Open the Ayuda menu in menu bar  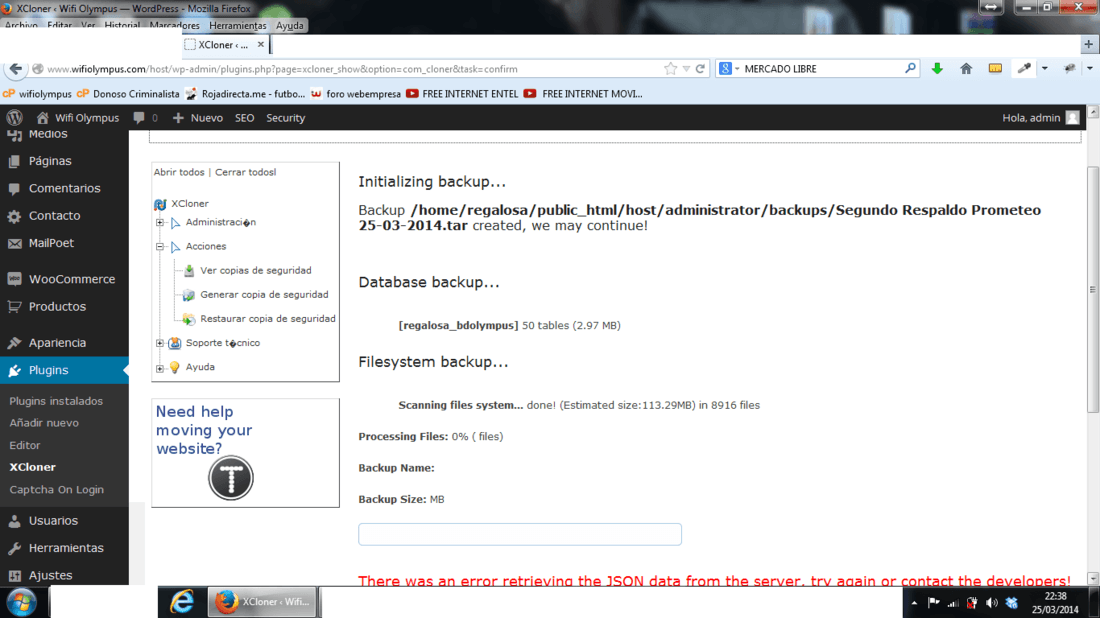coord(290,26)
